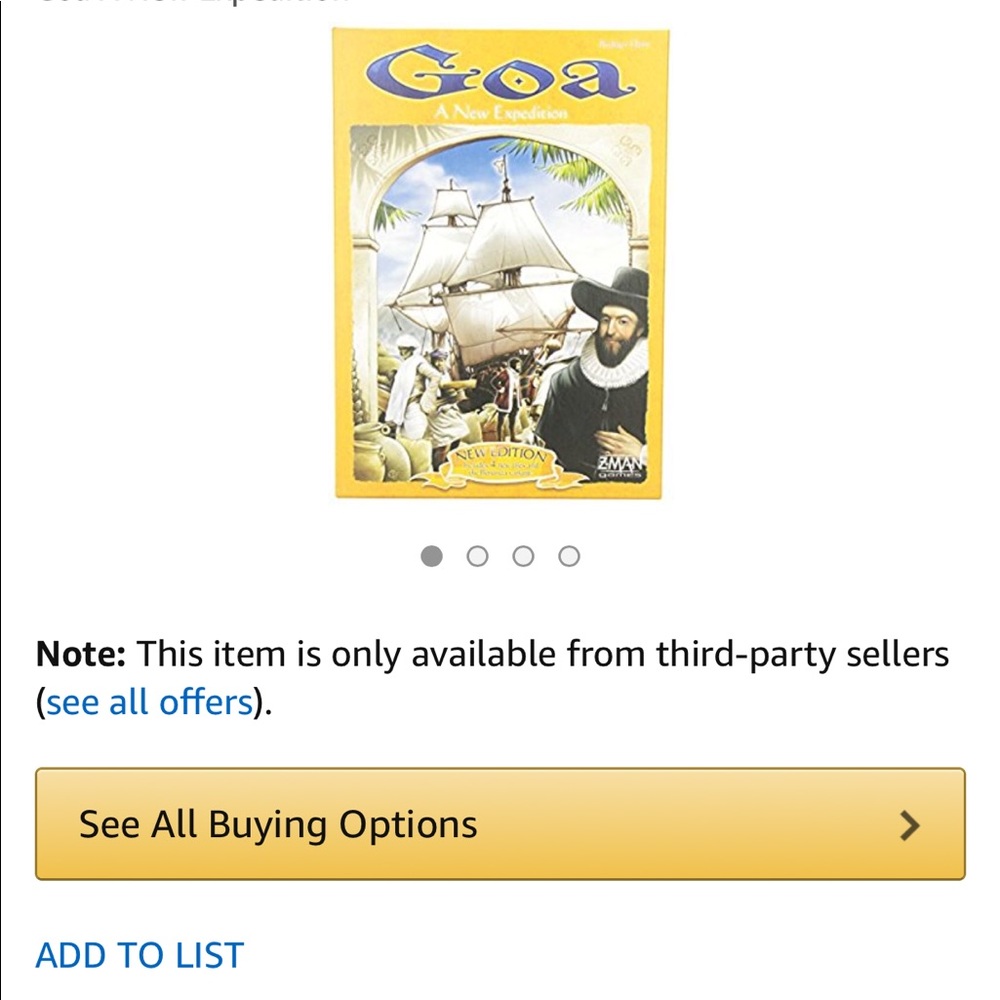Advance images by tapping an unfilled gray dot
The height and width of the screenshot is (1000, 1000).
(477, 555)
